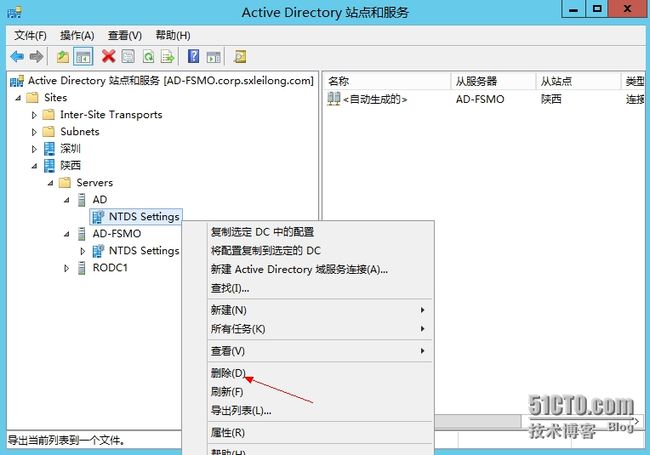
Task: Click the Forward arrow toolbar icon
Action: (x=36, y=56)
